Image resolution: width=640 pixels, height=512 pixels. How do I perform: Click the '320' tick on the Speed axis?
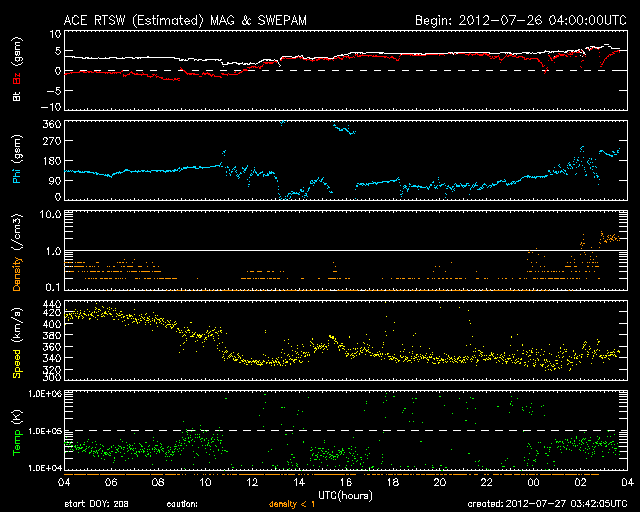(x=52, y=370)
